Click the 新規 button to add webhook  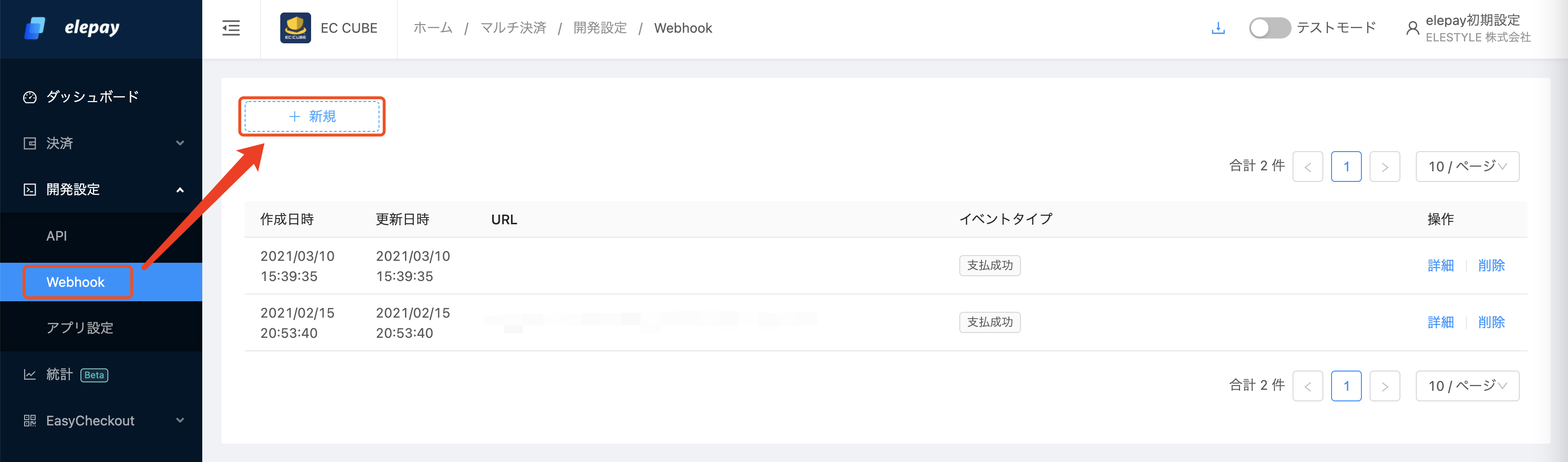click(x=312, y=116)
